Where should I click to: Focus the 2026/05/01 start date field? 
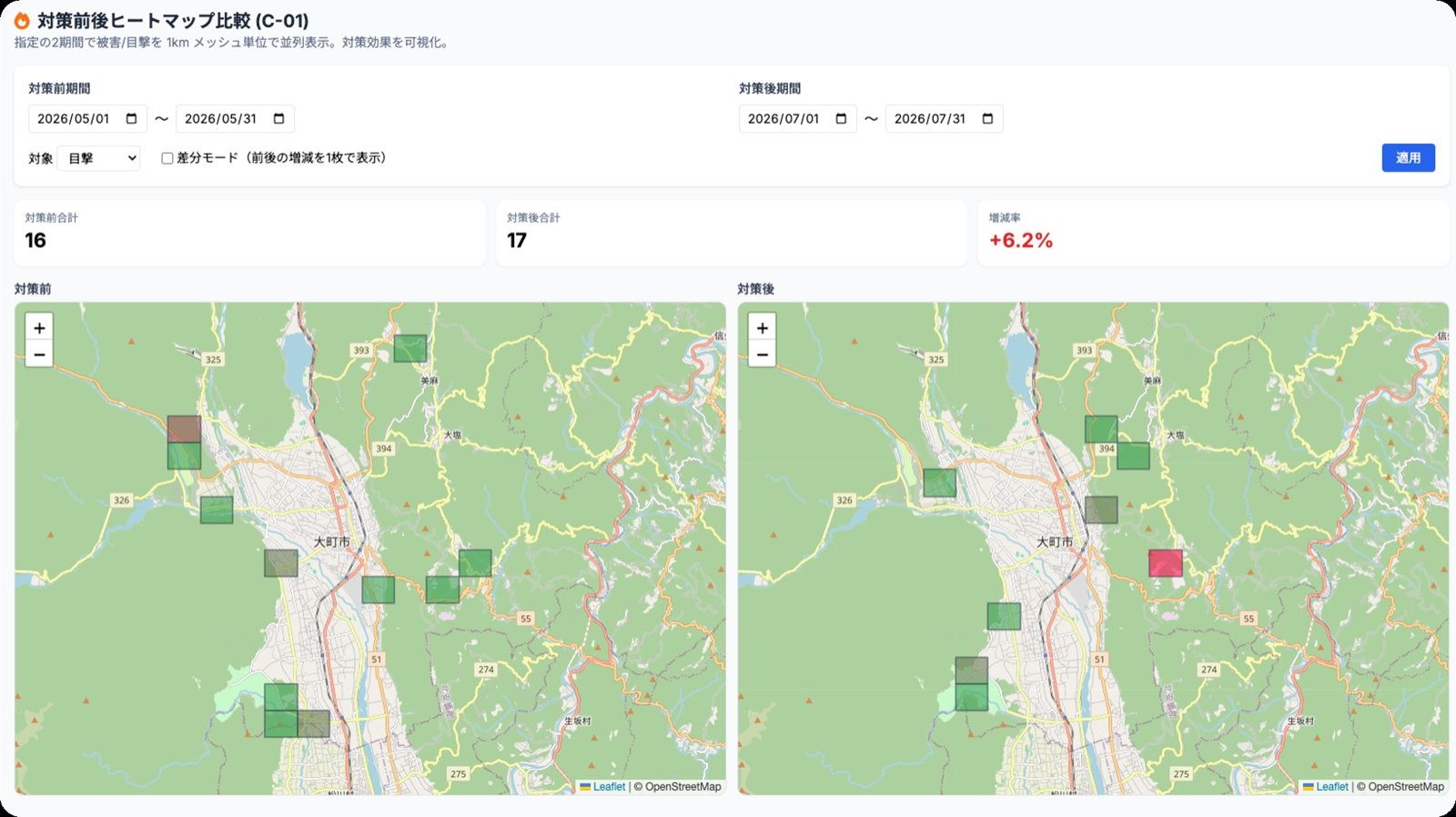pyautogui.click(x=87, y=119)
